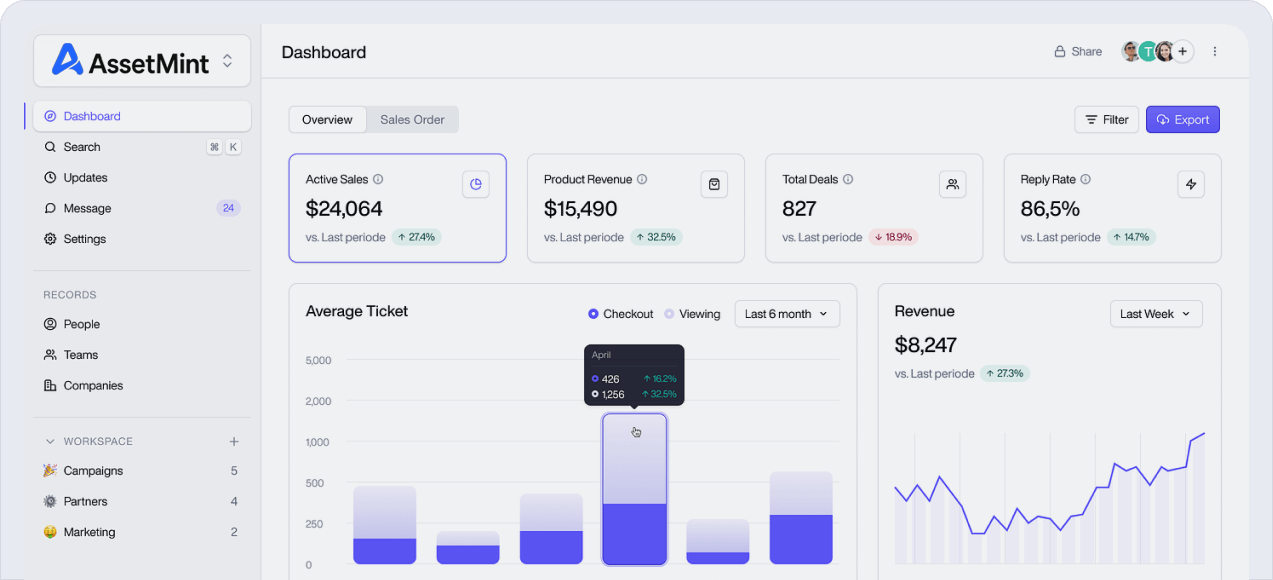Click the Reply Rate info icon

click(x=1086, y=179)
